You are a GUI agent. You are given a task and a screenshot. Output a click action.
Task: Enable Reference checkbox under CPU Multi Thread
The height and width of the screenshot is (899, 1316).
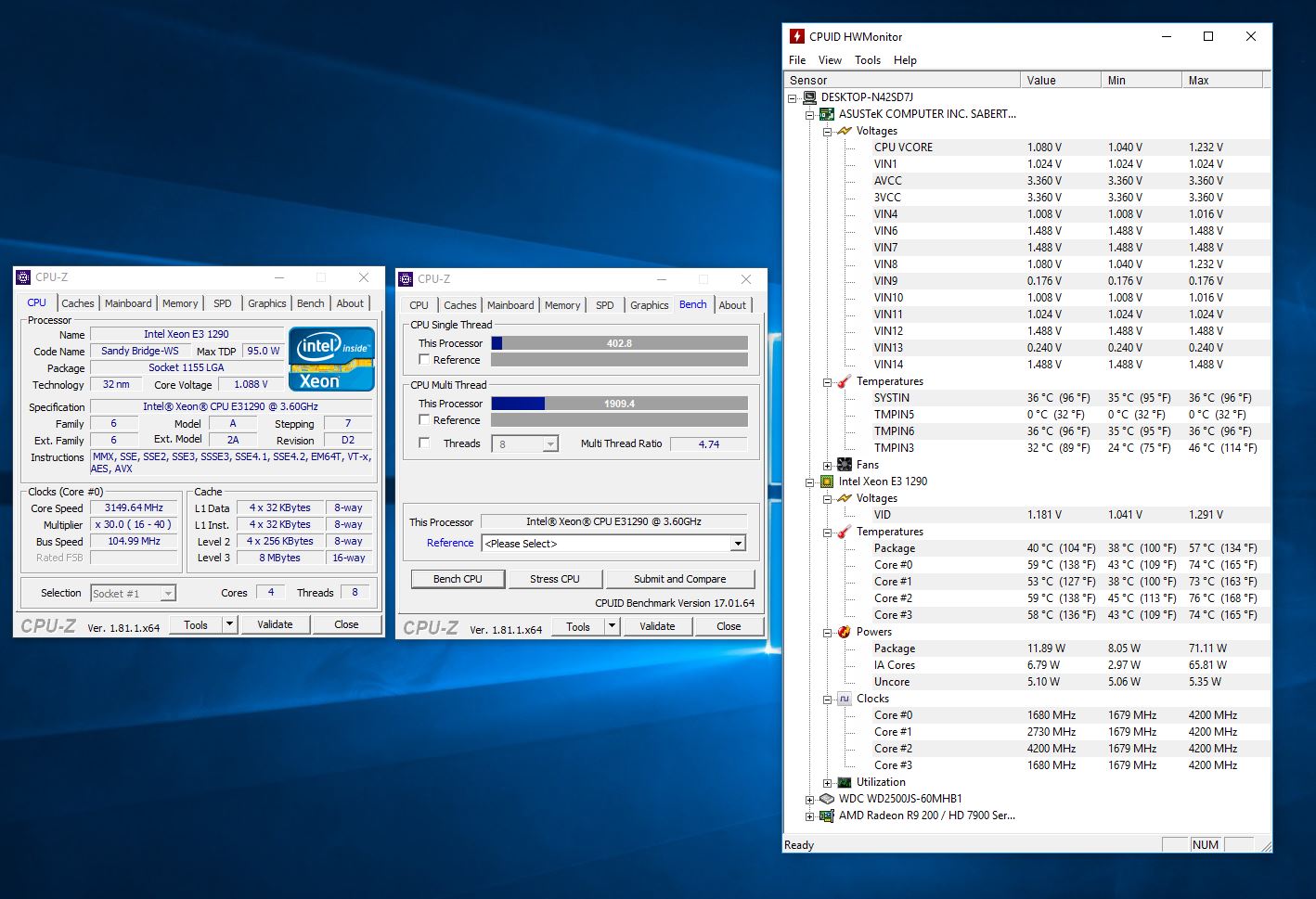(x=424, y=420)
